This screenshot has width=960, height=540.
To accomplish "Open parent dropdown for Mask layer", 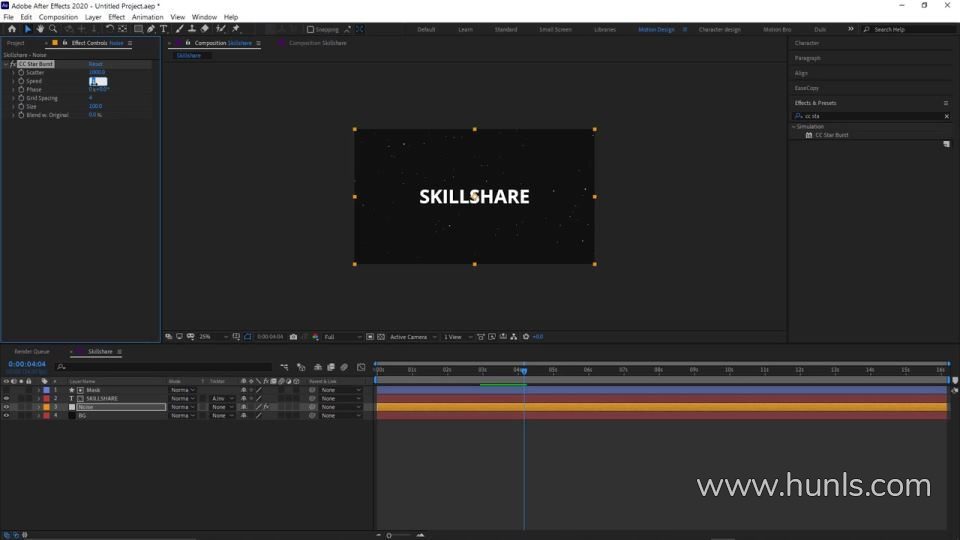I will point(340,390).
